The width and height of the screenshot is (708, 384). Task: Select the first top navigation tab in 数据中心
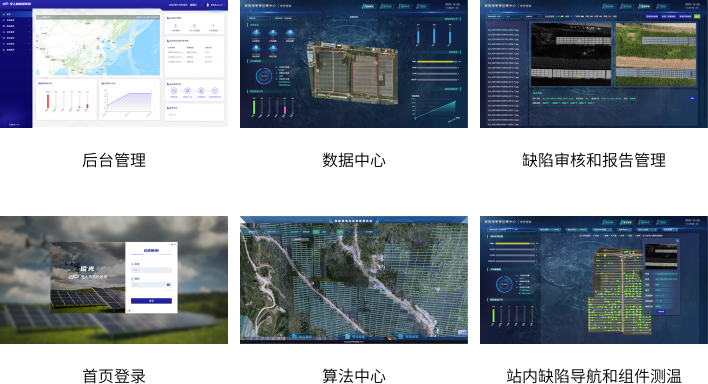[x=369, y=6]
